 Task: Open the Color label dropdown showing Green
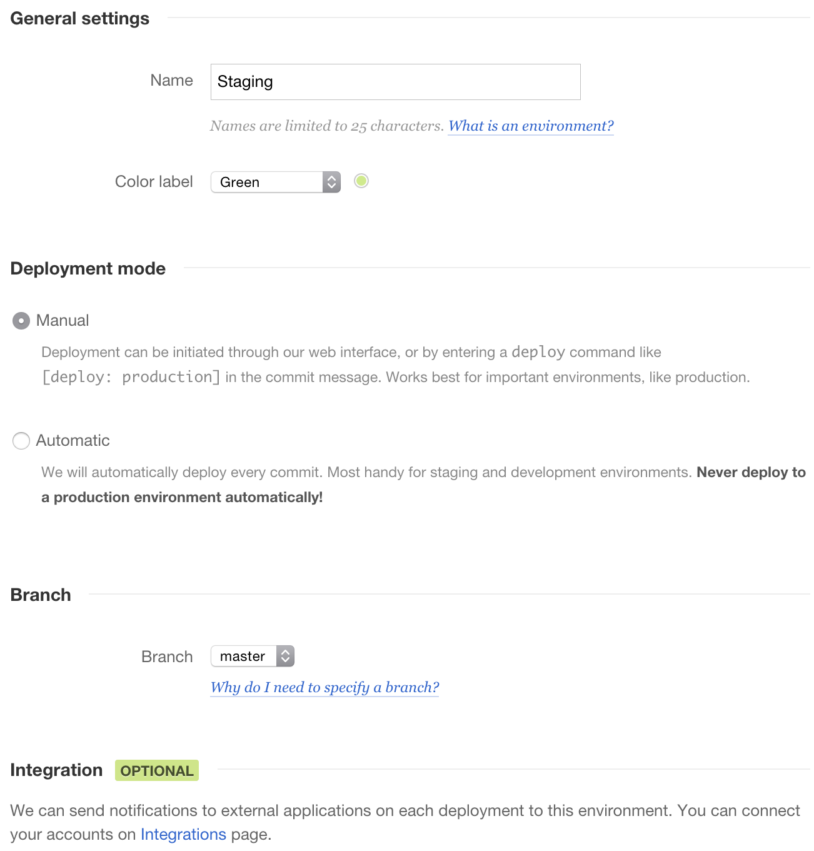click(275, 182)
